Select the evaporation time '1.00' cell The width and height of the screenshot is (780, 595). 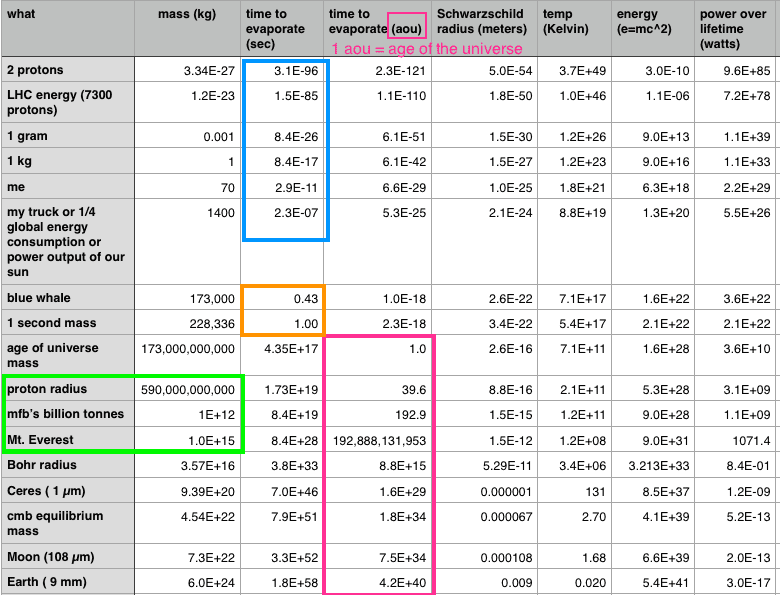point(282,323)
